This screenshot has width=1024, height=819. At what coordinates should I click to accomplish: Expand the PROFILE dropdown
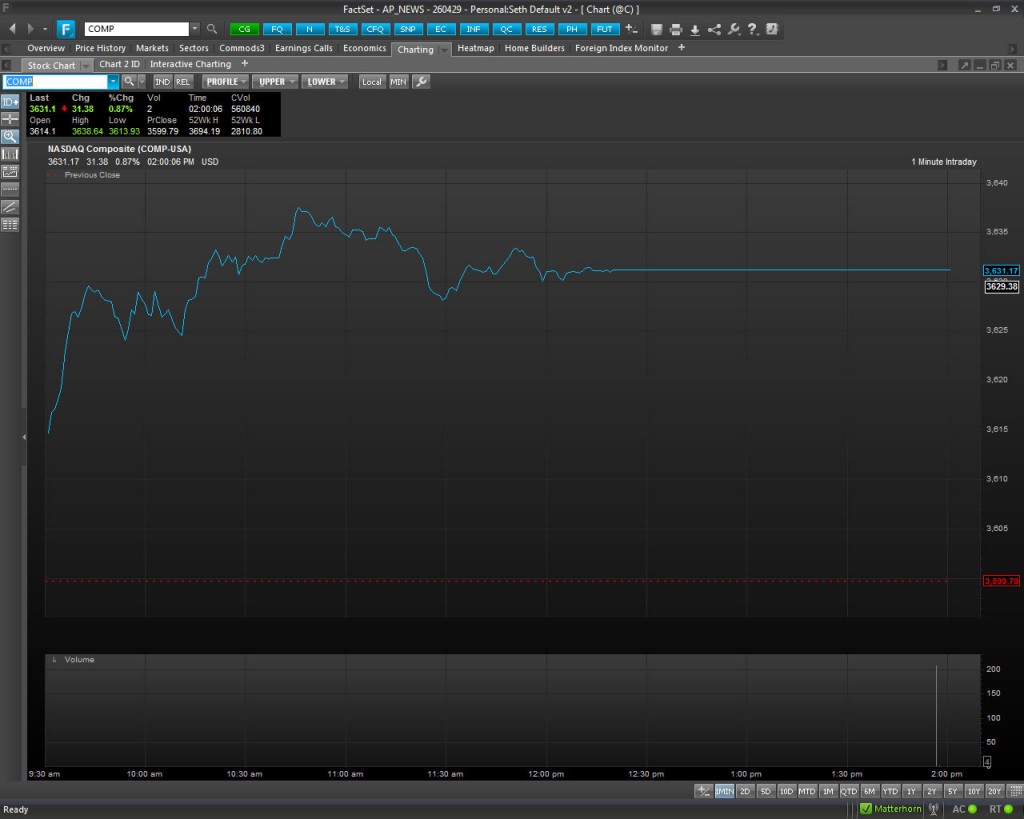[226, 81]
